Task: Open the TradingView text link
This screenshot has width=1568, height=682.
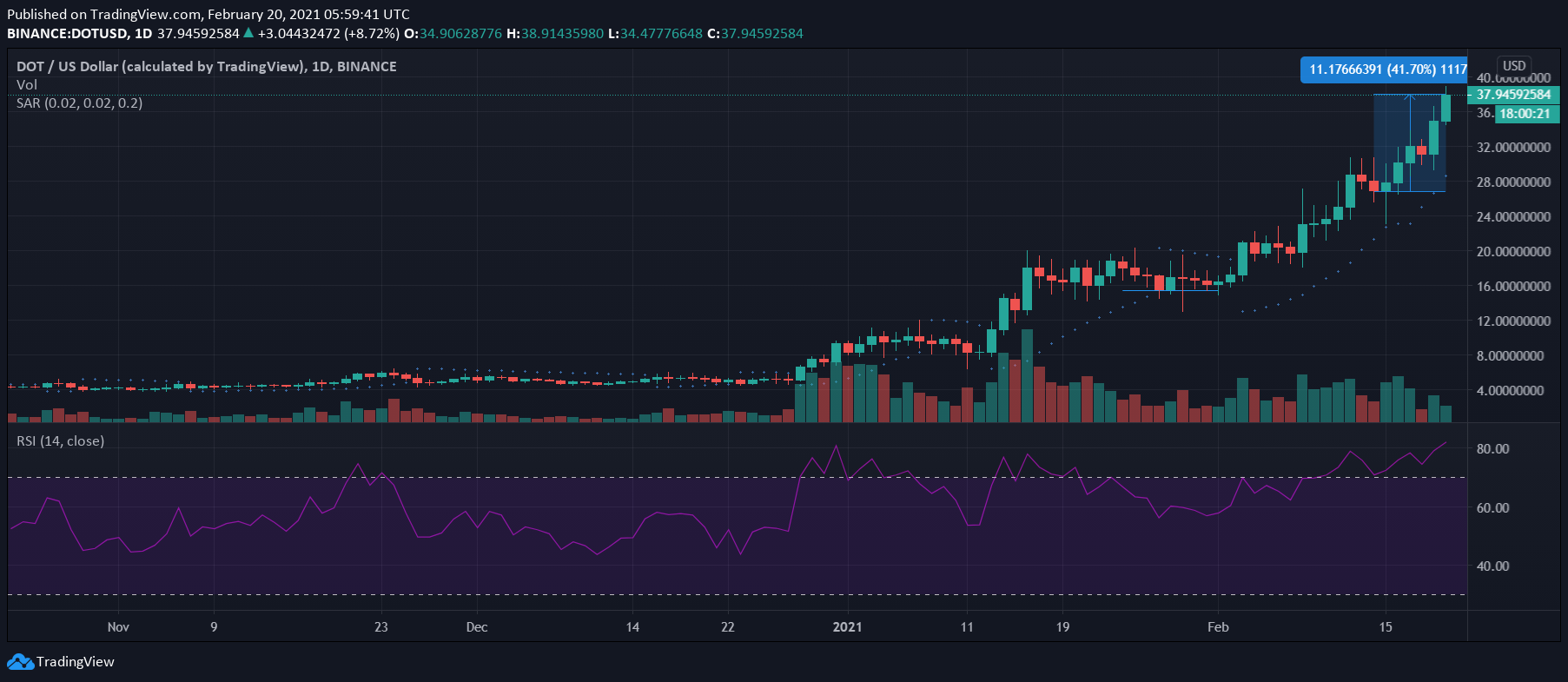Action: [76, 662]
